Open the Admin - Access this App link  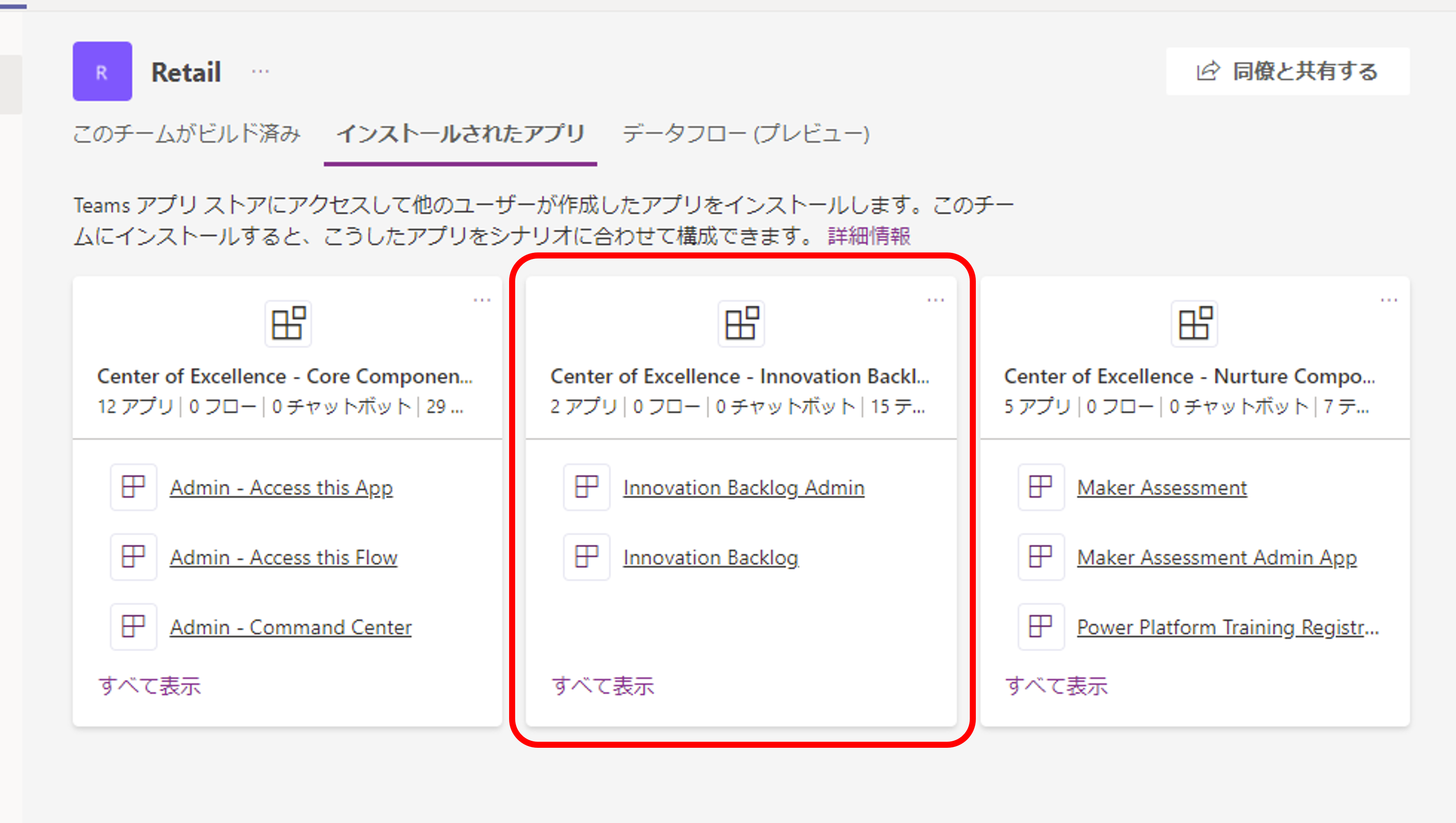(x=281, y=488)
